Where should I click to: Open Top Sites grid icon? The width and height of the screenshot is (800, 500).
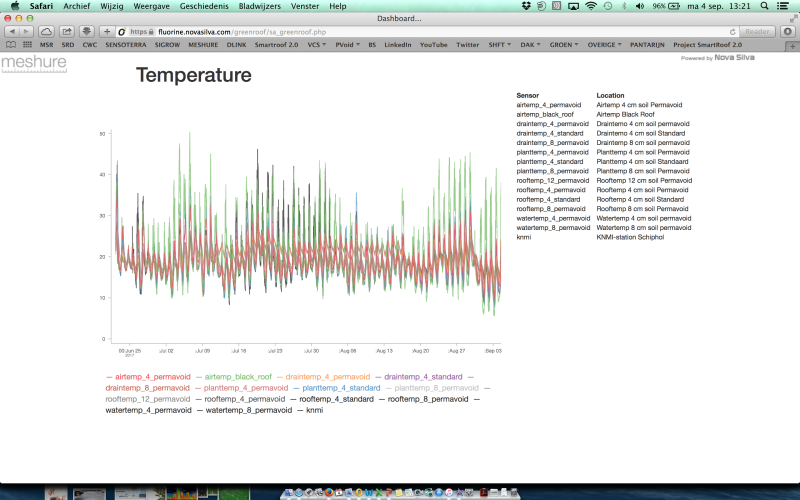(28, 45)
